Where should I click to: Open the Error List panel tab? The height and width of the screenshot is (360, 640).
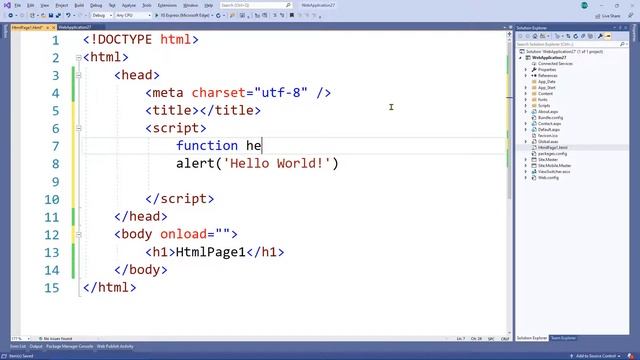click(x=18, y=347)
